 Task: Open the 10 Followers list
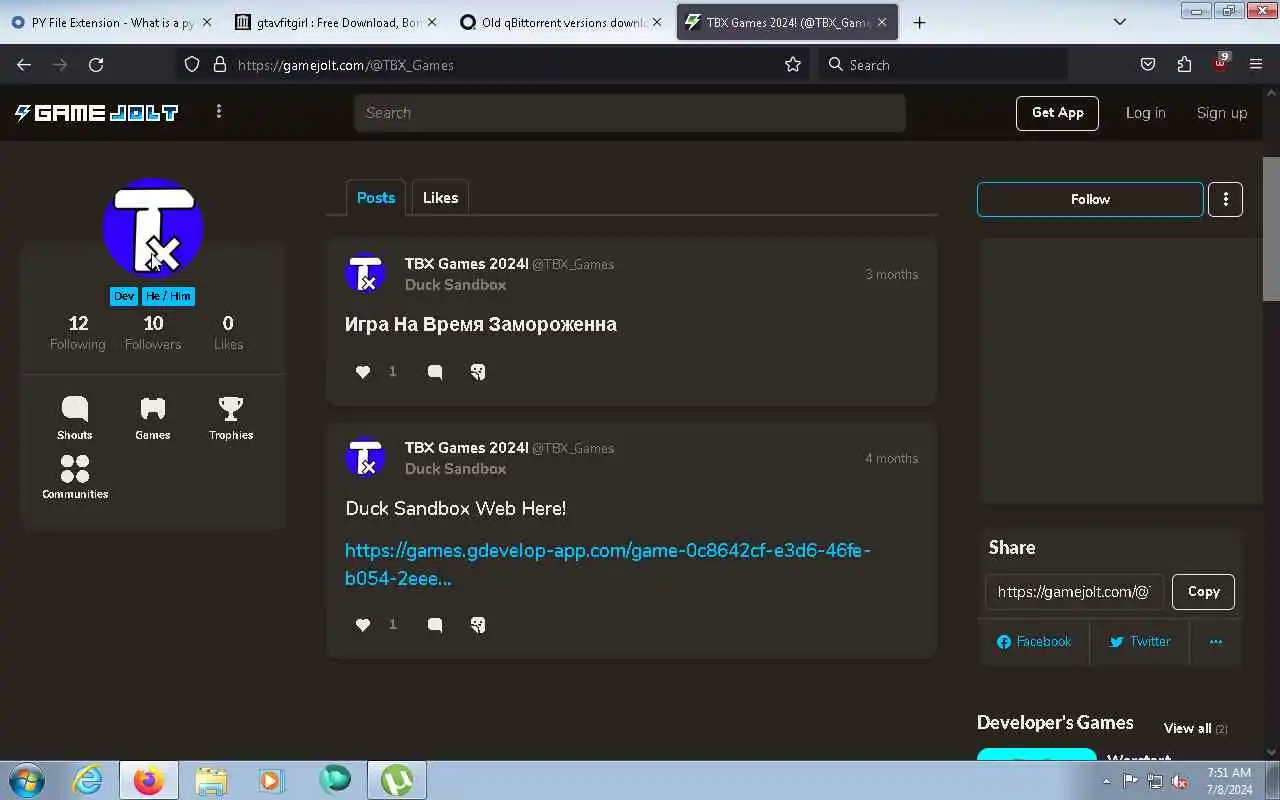point(153,332)
